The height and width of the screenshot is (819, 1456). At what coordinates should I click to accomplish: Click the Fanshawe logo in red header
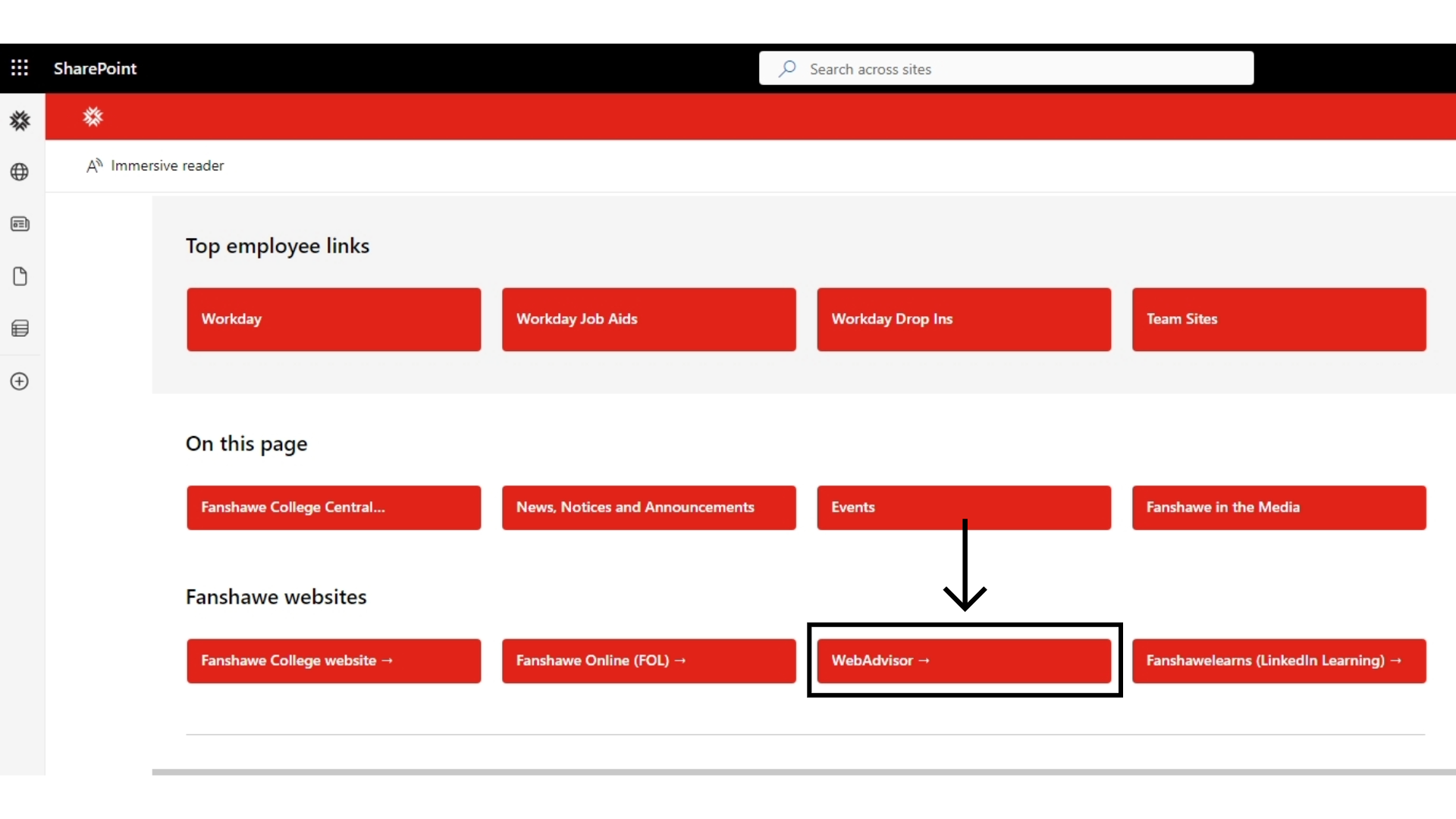[x=93, y=117]
